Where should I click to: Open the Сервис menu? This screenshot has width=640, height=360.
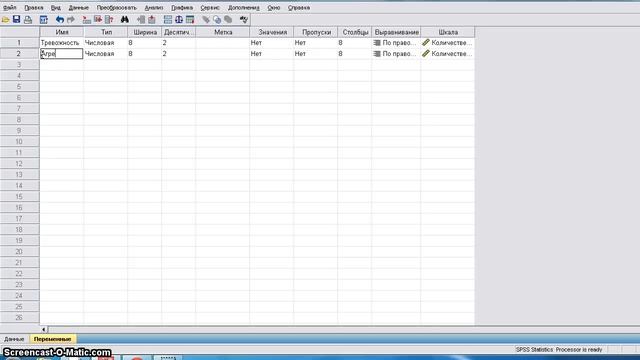[210, 8]
